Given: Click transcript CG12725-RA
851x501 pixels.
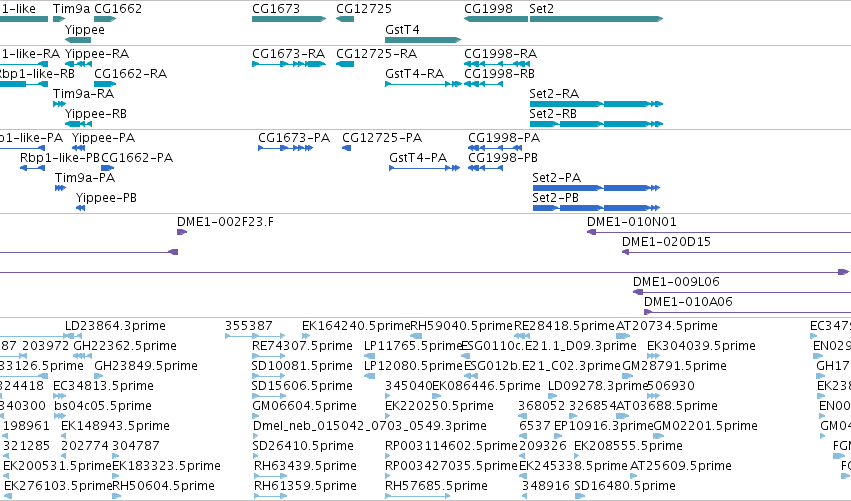Looking at the screenshot, I should tap(345, 64).
